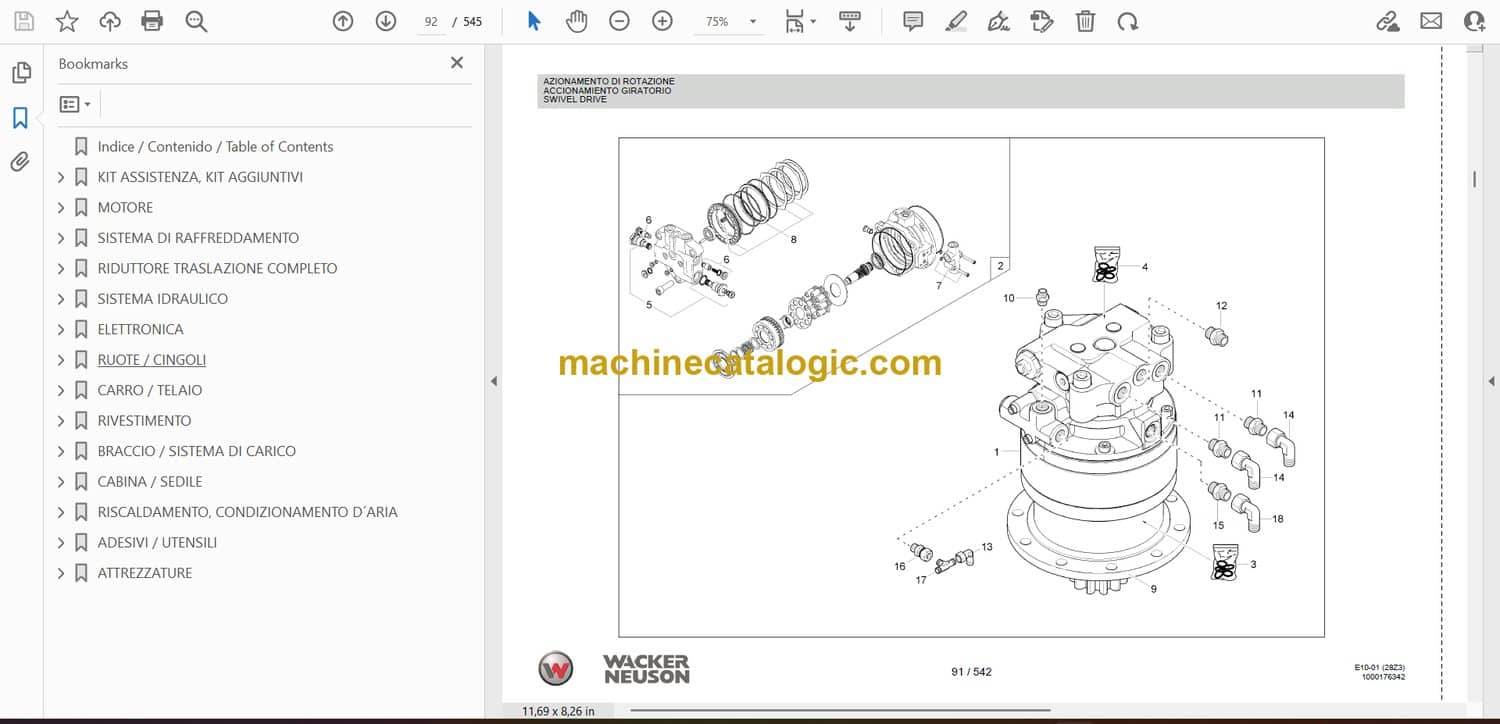
Task: Close the Bookmarks panel
Action: [457, 63]
